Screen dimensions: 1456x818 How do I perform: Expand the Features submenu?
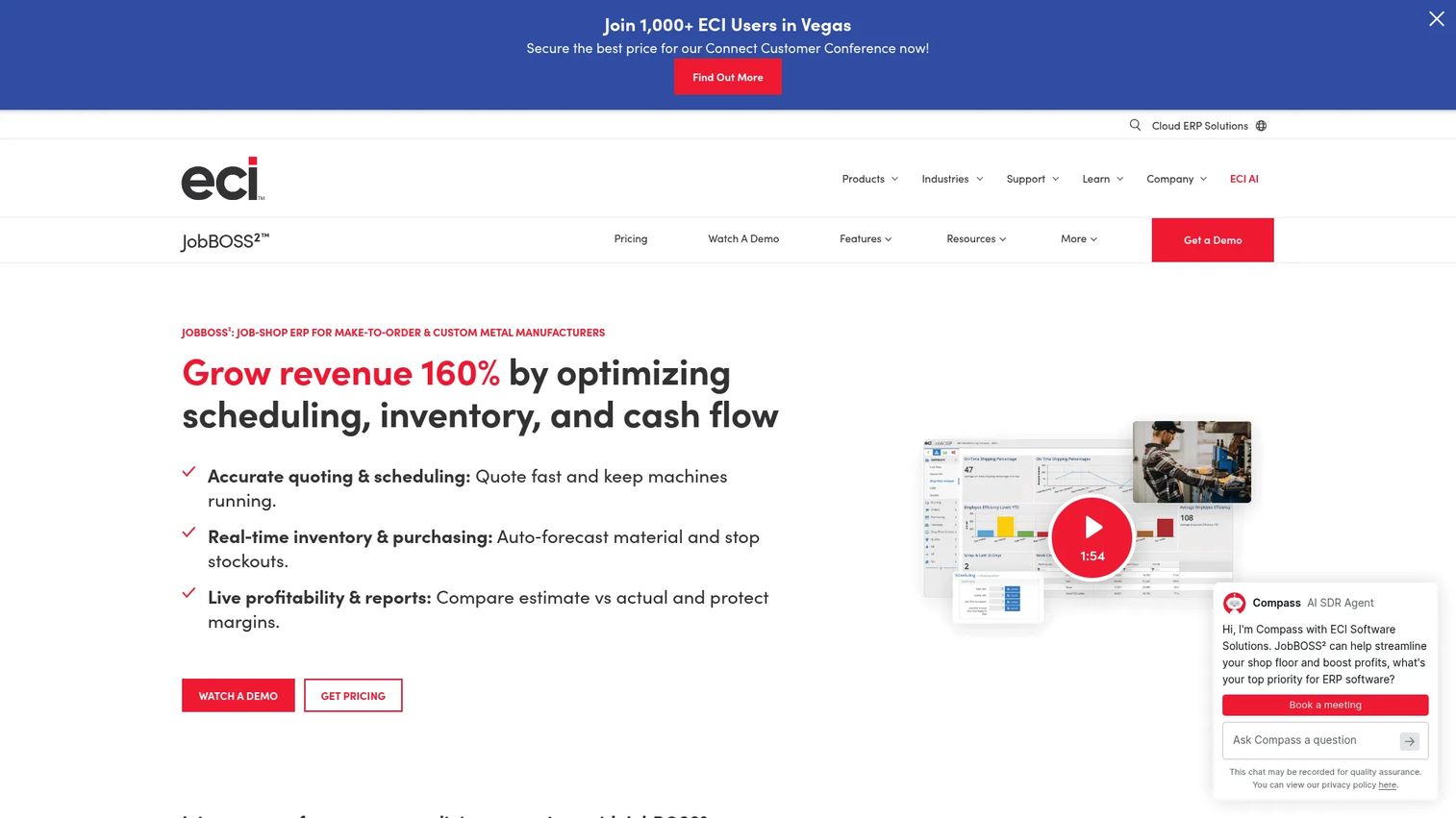866,239
